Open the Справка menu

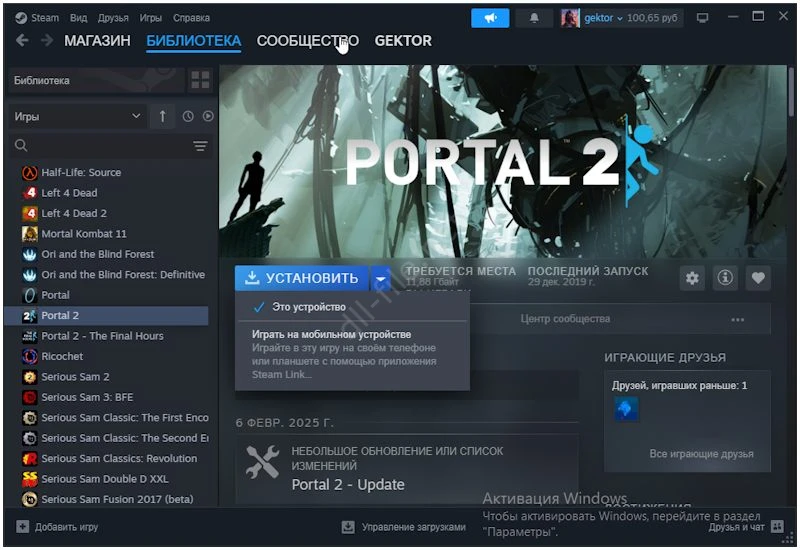tap(191, 18)
